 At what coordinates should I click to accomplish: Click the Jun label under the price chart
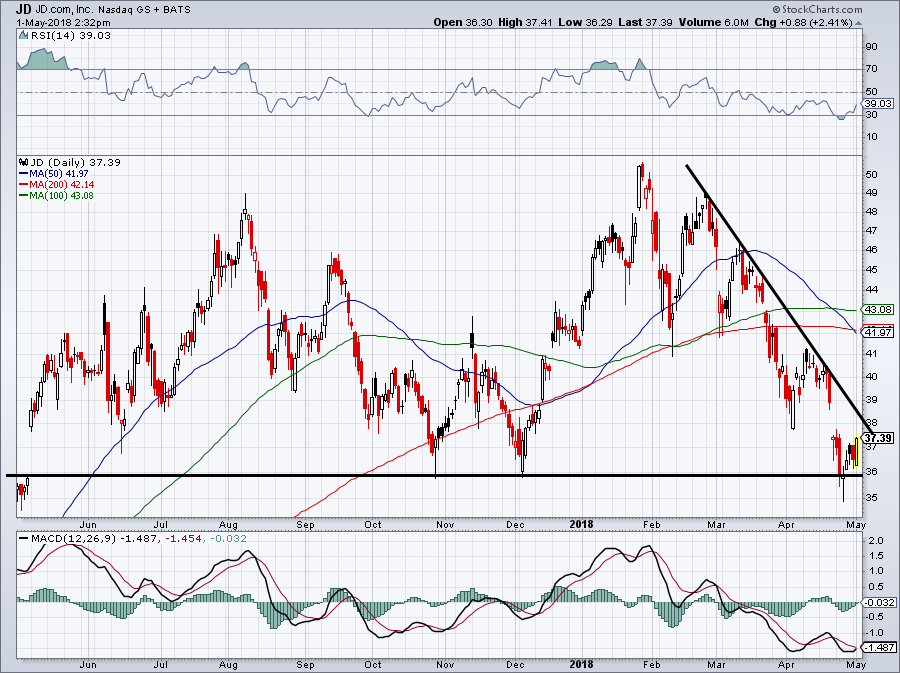click(x=88, y=524)
